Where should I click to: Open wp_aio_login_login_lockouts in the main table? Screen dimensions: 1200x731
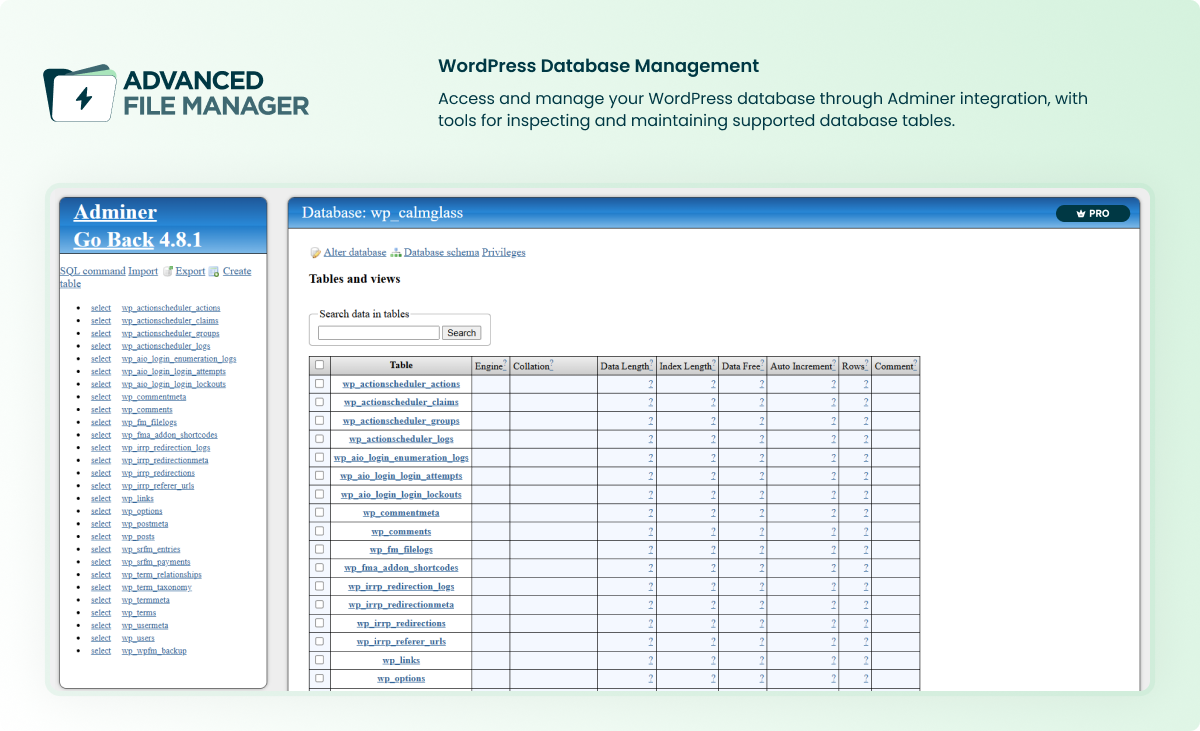401,494
